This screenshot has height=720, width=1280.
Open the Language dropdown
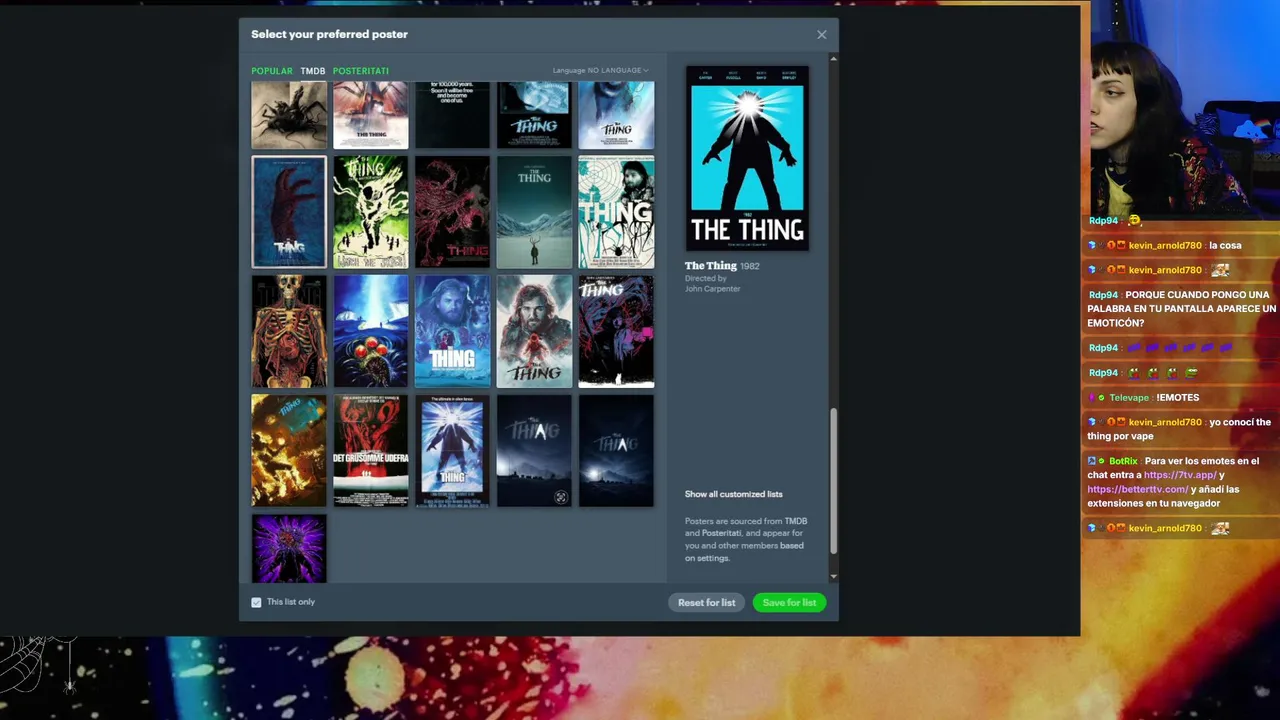[x=601, y=70]
